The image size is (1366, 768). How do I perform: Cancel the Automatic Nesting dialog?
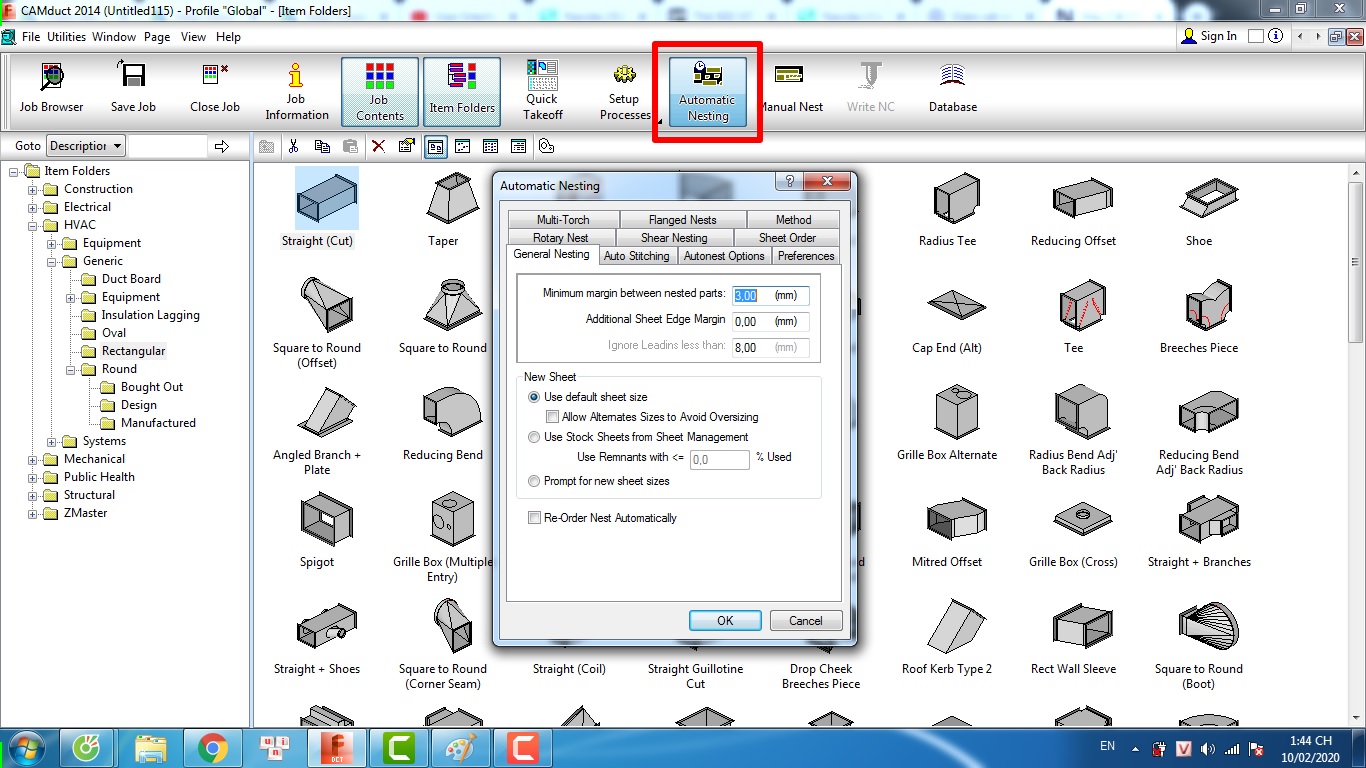806,620
